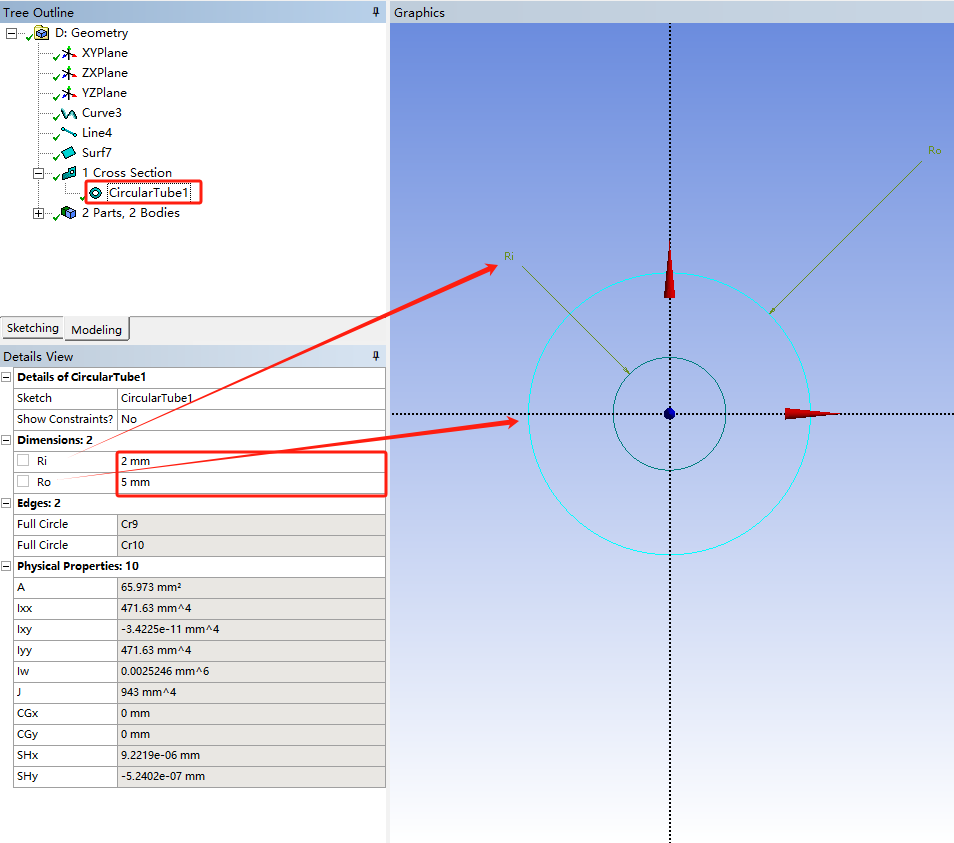The image size is (954, 843).
Task: Collapse the Edges: 2 section
Action: [6, 503]
